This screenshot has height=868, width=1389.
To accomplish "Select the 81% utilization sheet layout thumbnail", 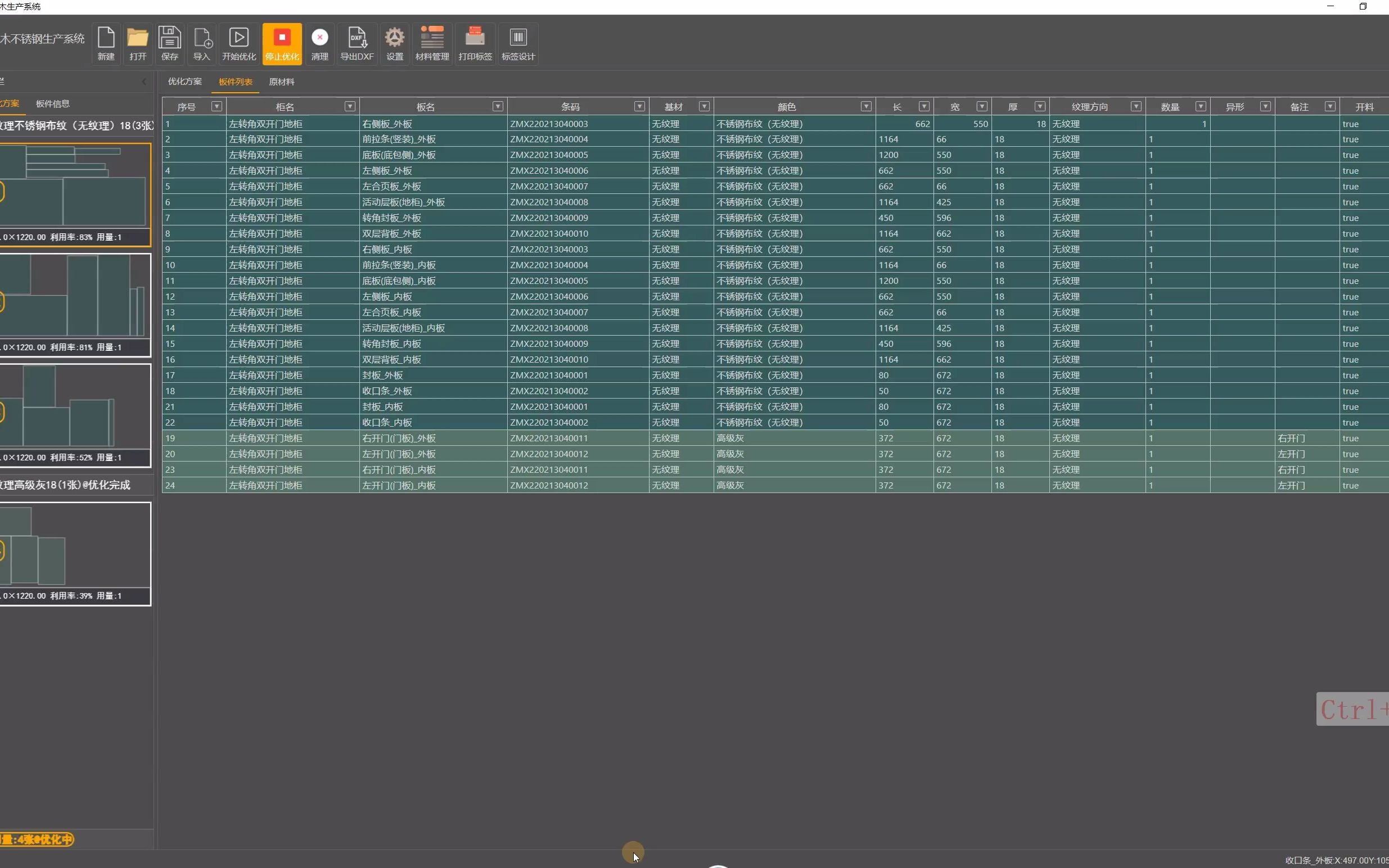I will point(75,305).
